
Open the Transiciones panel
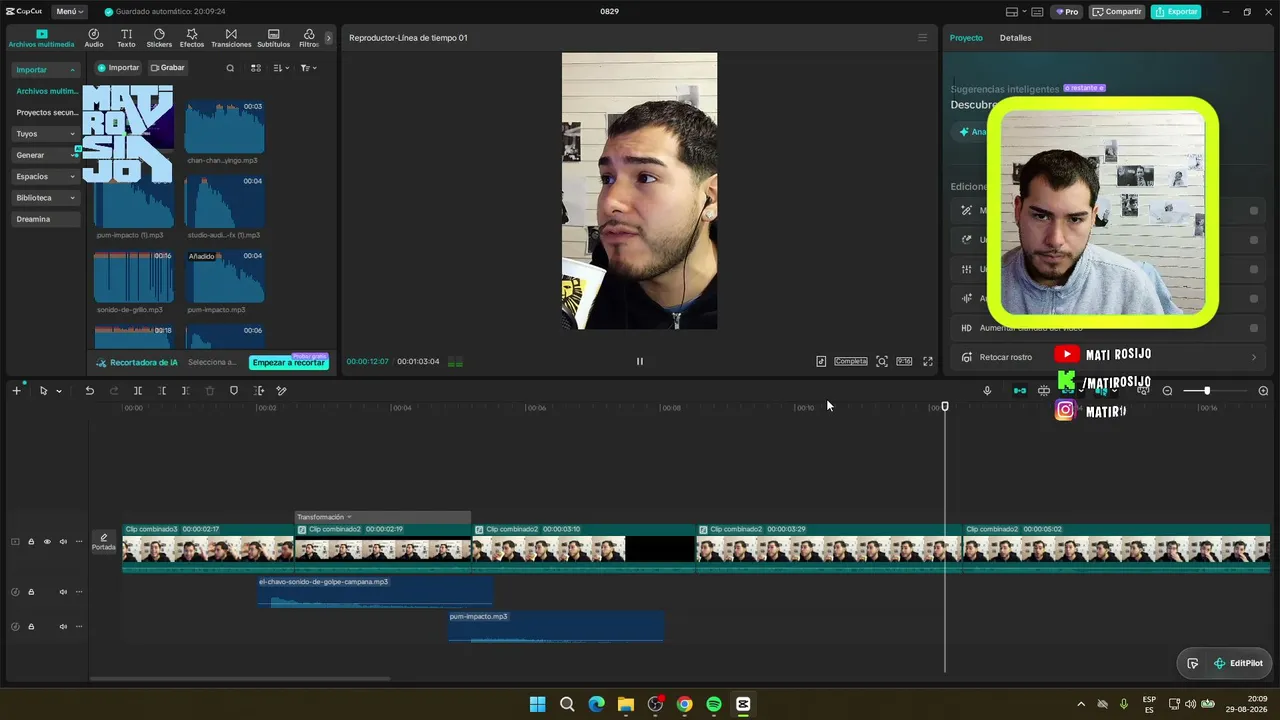(x=231, y=38)
